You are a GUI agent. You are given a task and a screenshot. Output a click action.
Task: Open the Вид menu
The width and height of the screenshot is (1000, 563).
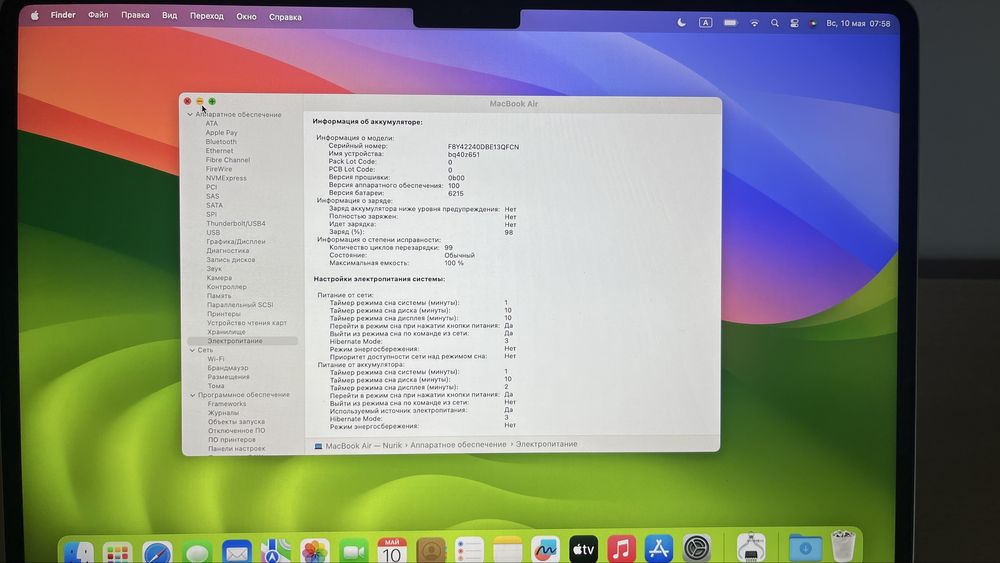tap(170, 15)
